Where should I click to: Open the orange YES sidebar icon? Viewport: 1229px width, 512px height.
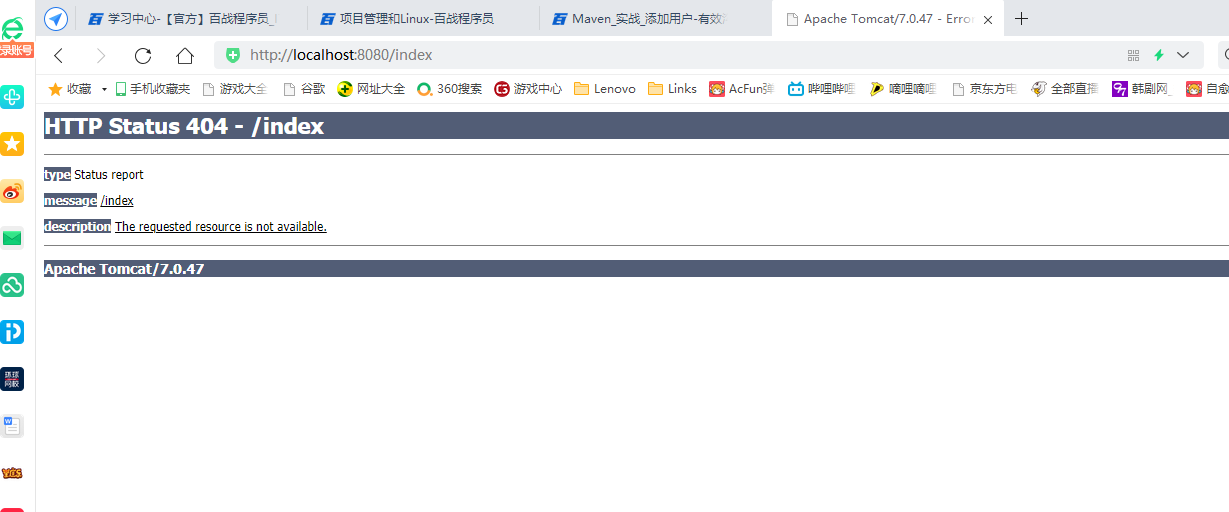tap(13, 473)
